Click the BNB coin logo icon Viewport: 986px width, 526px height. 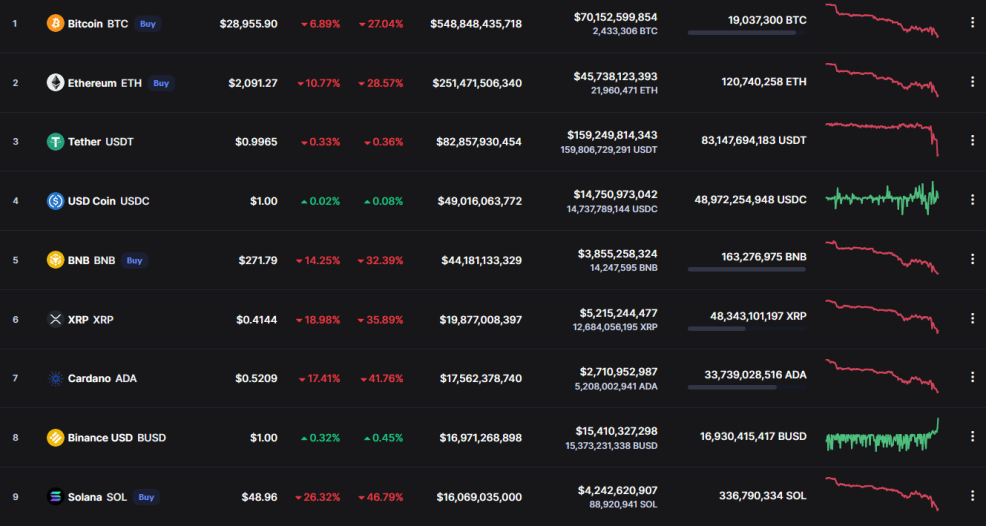click(x=55, y=260)
